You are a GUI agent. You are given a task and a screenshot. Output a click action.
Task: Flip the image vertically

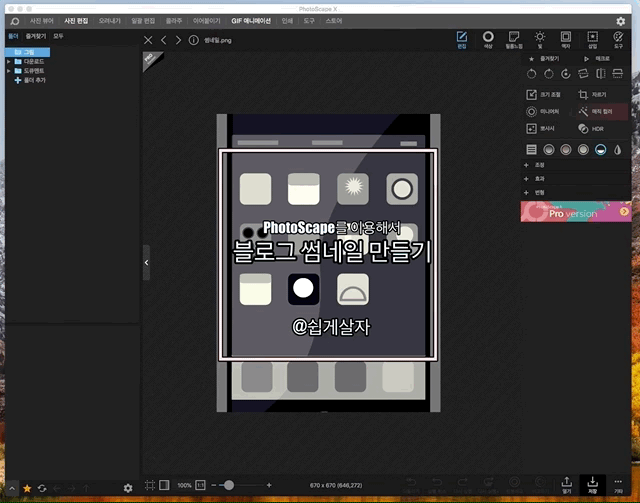click(618, 74)
